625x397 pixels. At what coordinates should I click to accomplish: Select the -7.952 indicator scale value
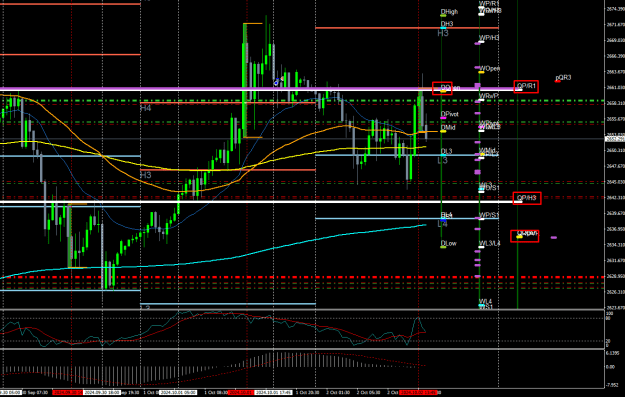pyautogui.click(x=613, y=385)
